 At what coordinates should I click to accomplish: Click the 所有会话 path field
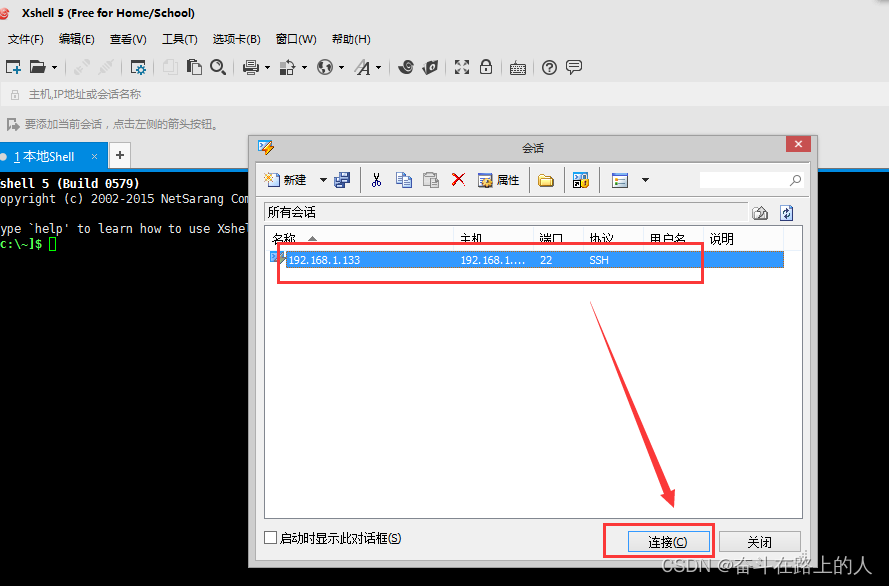click(506, 213)
